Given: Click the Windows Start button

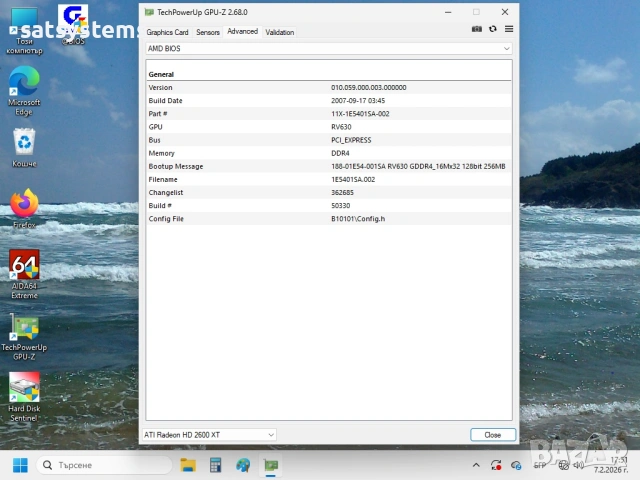Looking at the screenshot, I should (19, 465).
